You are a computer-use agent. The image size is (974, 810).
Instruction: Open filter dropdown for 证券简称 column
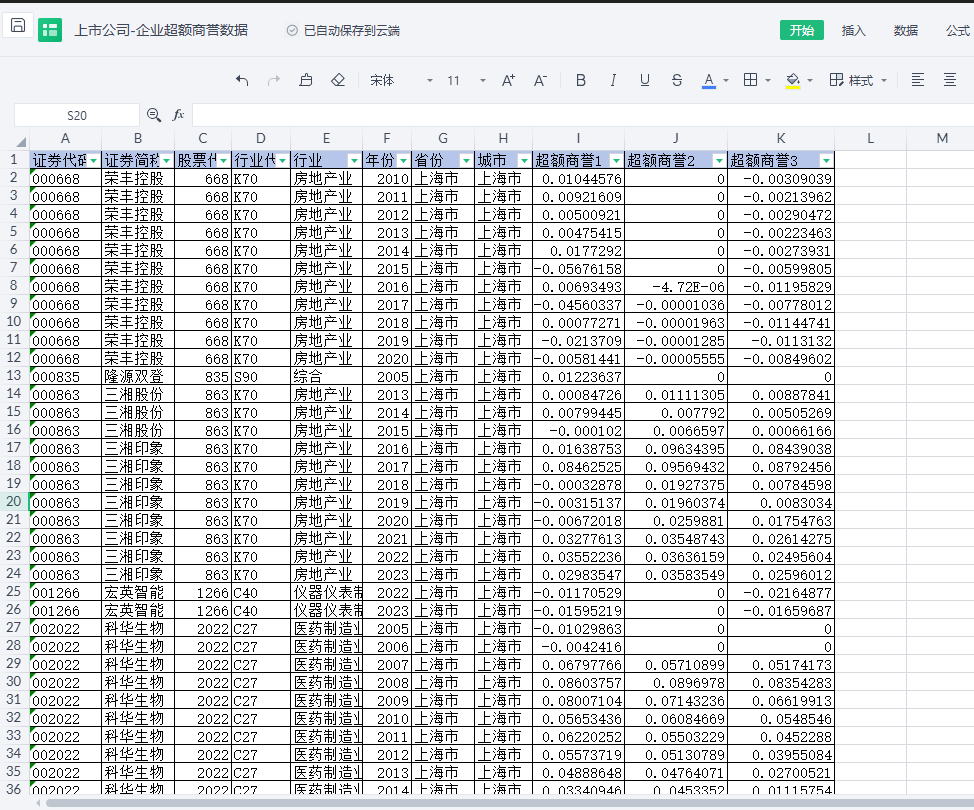[x=166, y=161]
